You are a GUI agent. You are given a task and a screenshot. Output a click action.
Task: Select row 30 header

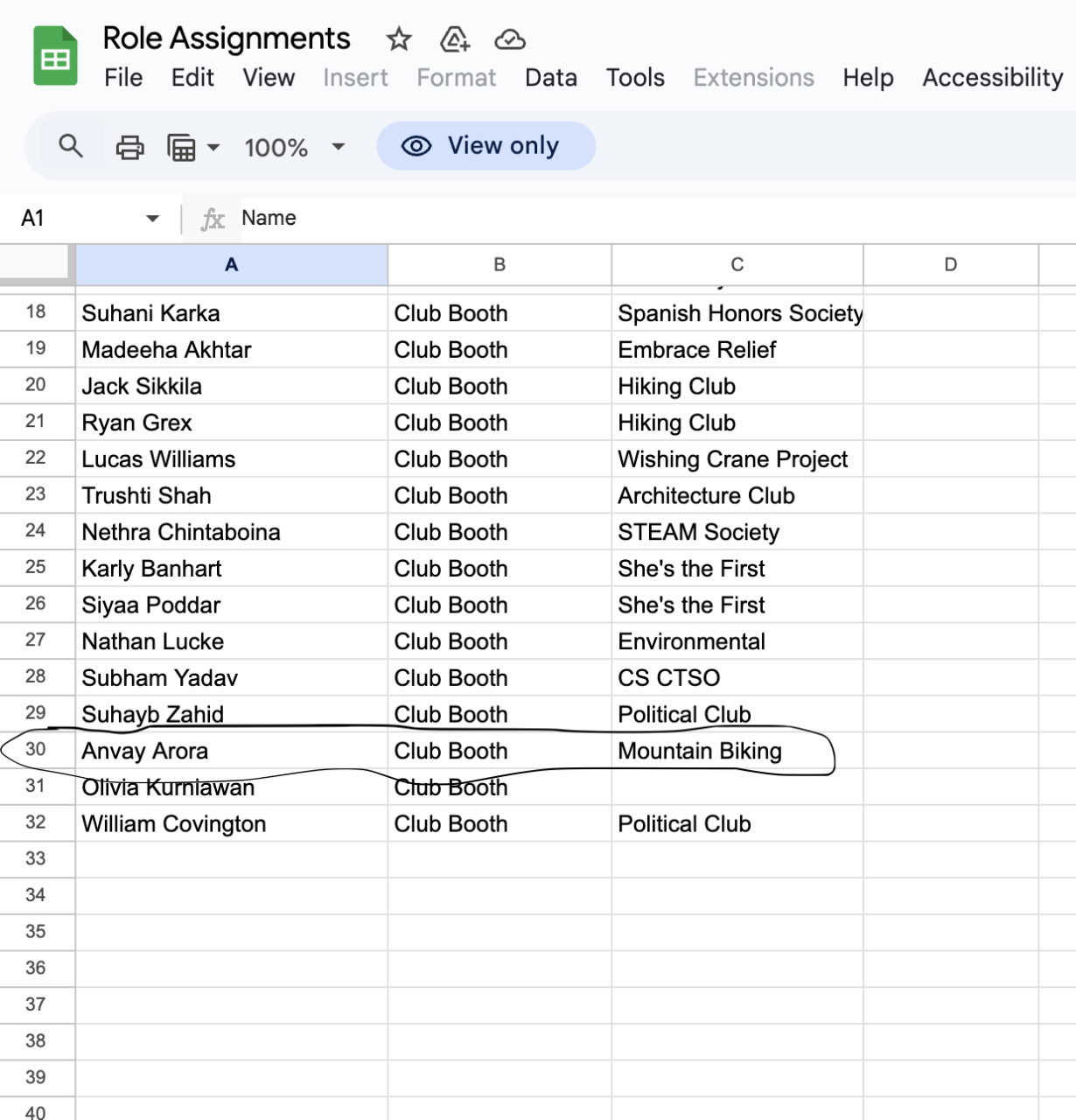coord(36,750)
